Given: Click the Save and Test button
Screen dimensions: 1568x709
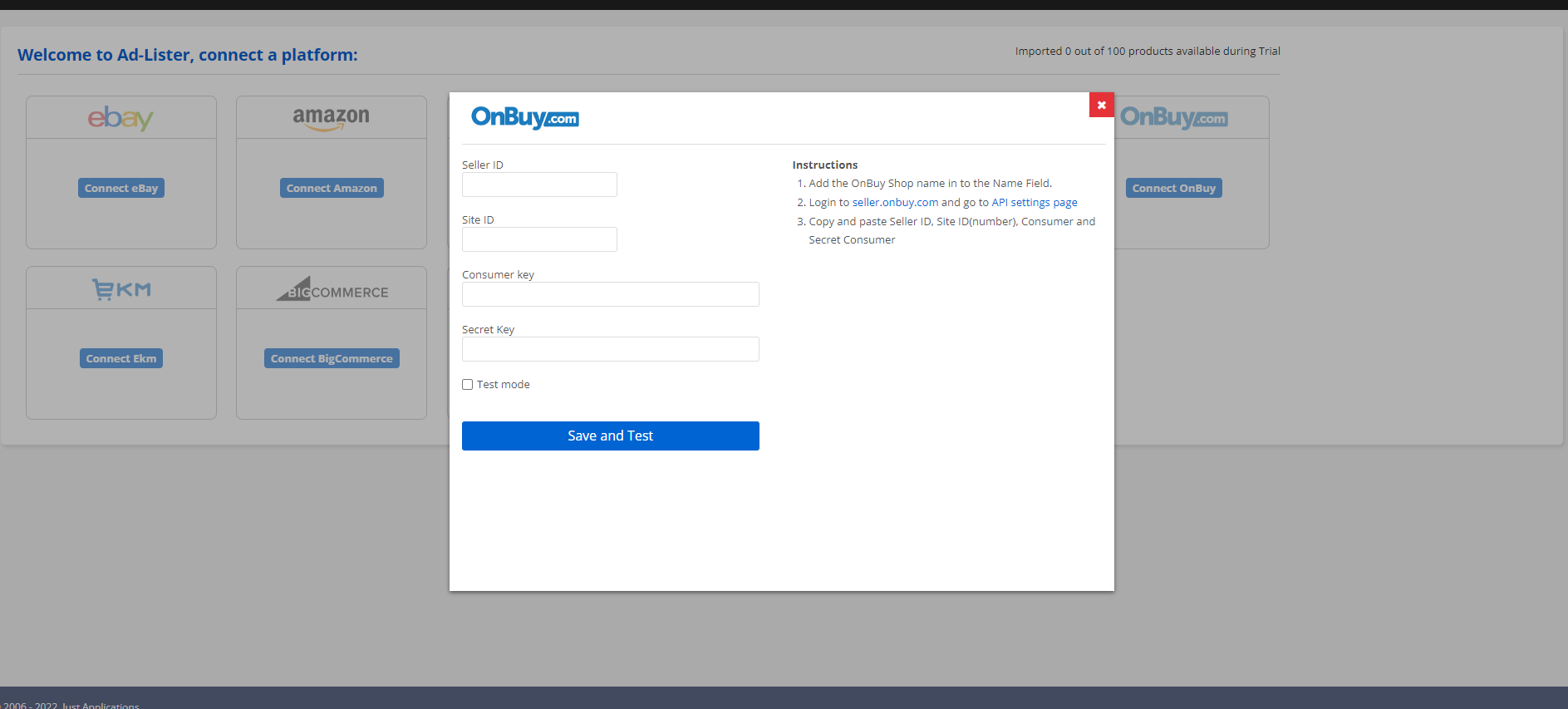Looking at the screenshot, I should pos(611,436).
